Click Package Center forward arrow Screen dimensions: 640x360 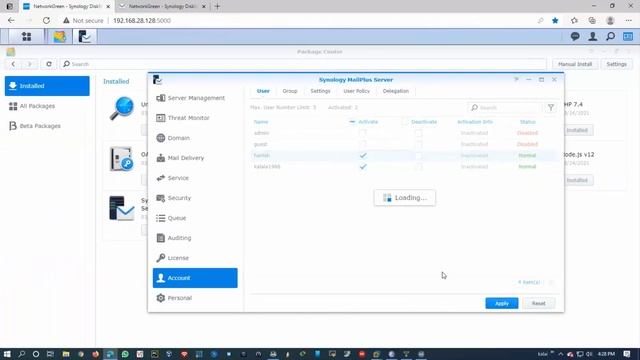(29, 64)
